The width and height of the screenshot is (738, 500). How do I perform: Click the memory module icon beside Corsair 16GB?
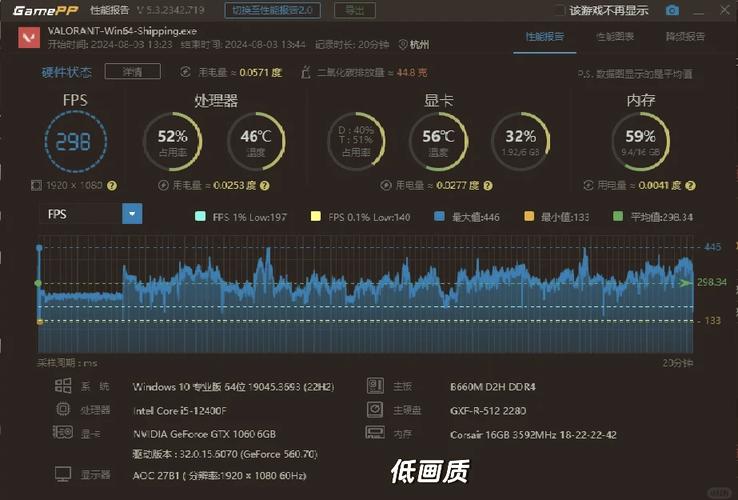pos(375,432)
